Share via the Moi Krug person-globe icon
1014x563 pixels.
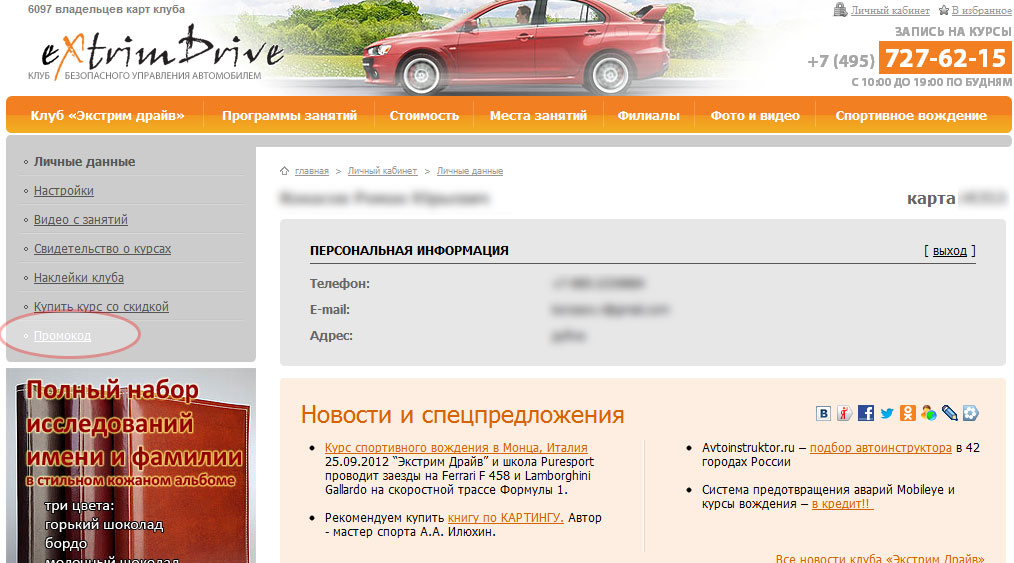coord(929,413)
